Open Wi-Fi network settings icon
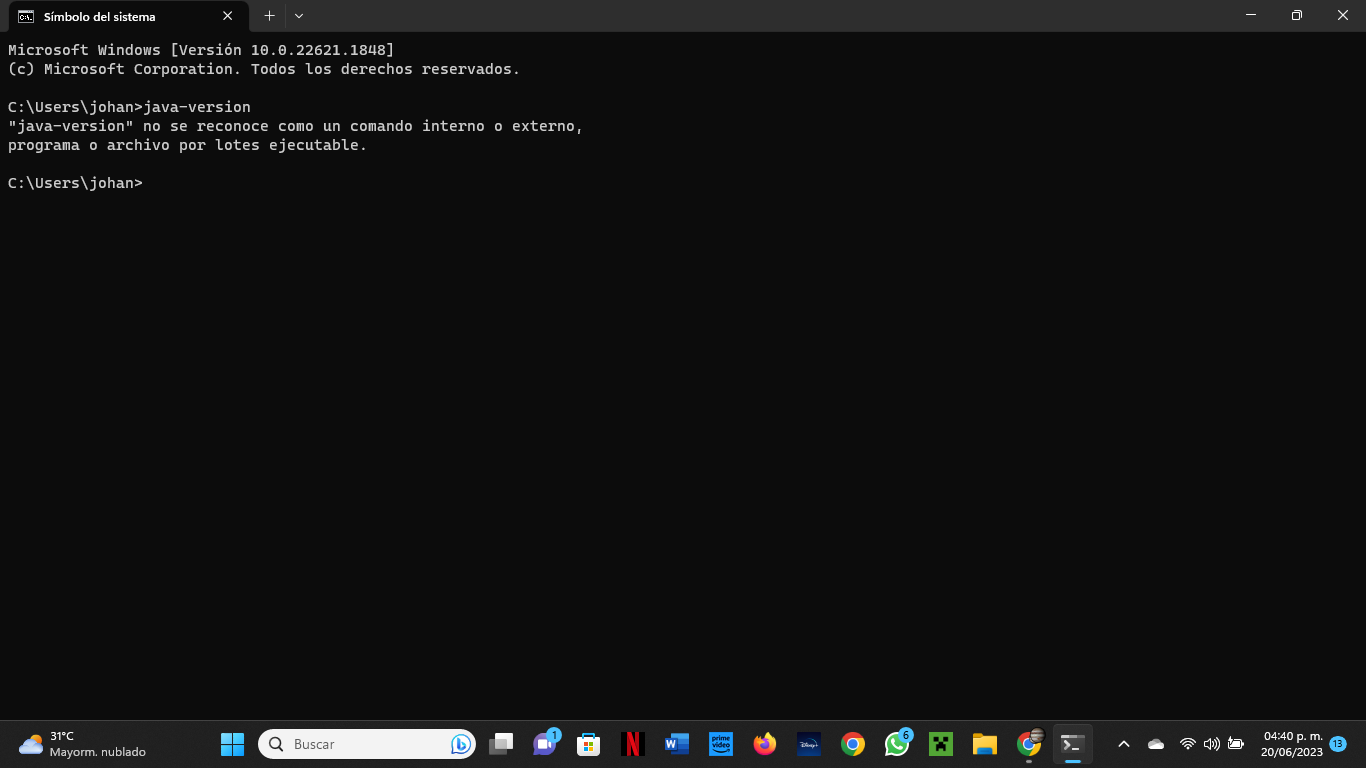1366x768 pixels. pos(1188,744)
